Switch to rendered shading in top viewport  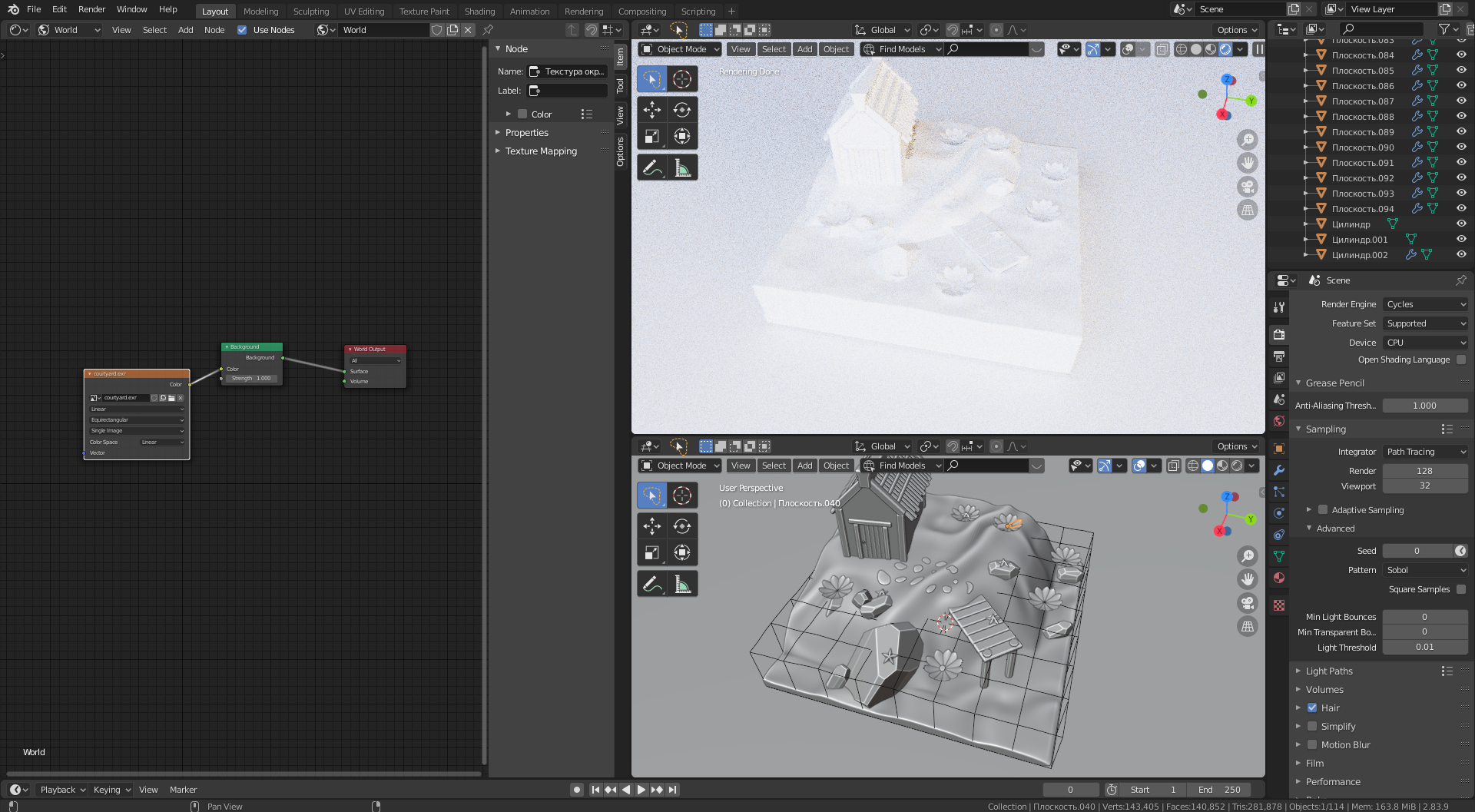1225,49
